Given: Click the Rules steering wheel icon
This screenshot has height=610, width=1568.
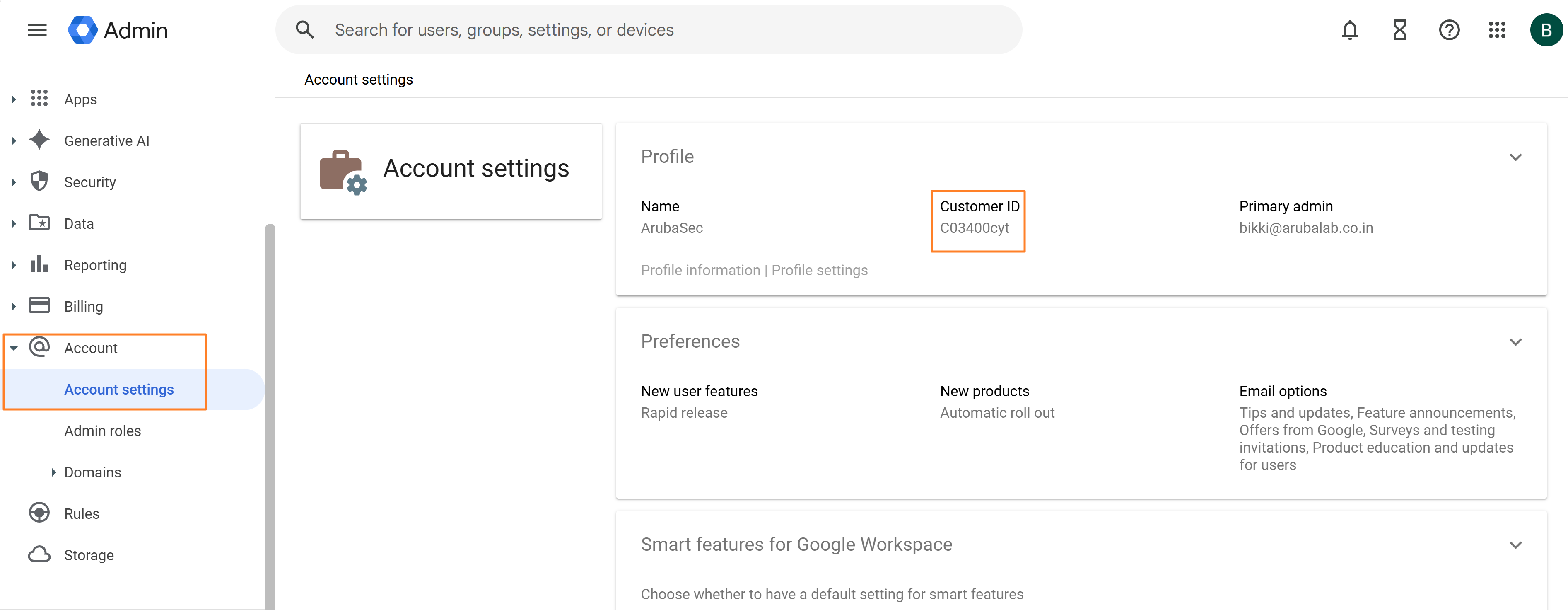Looking at the screenshot, I should click(40, 513).
